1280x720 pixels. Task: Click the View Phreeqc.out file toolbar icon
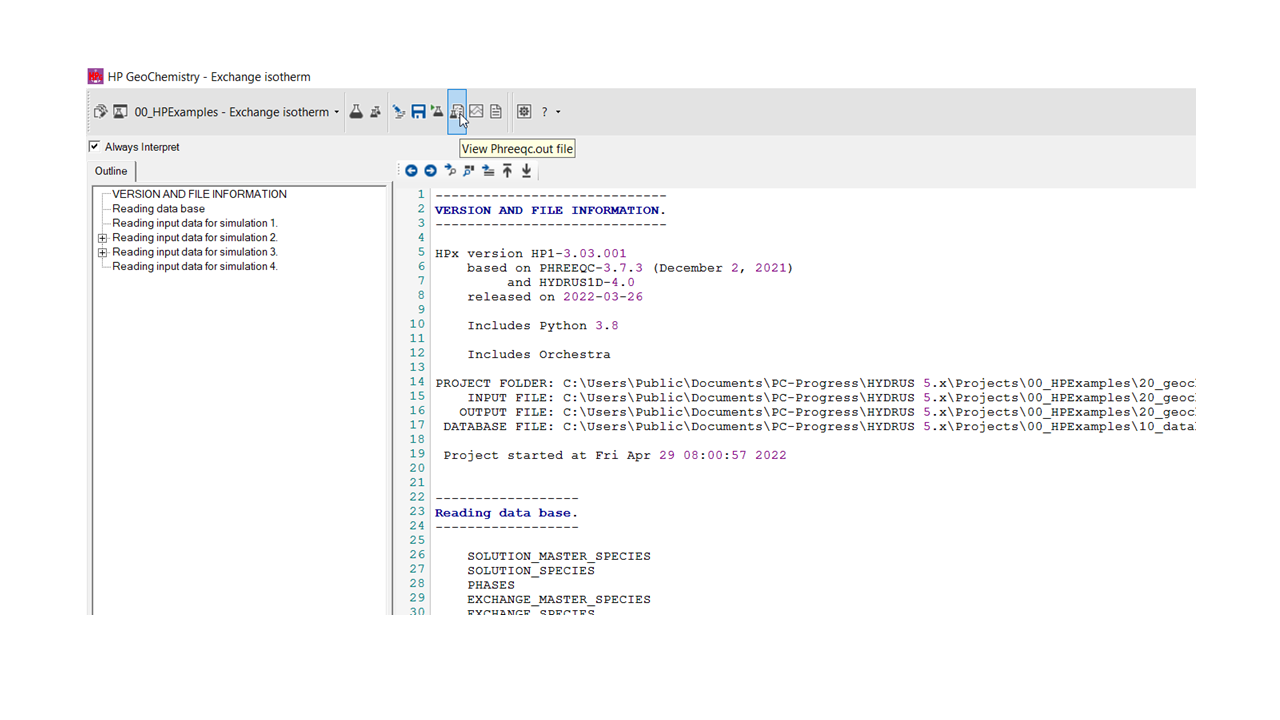click(457, 112)
